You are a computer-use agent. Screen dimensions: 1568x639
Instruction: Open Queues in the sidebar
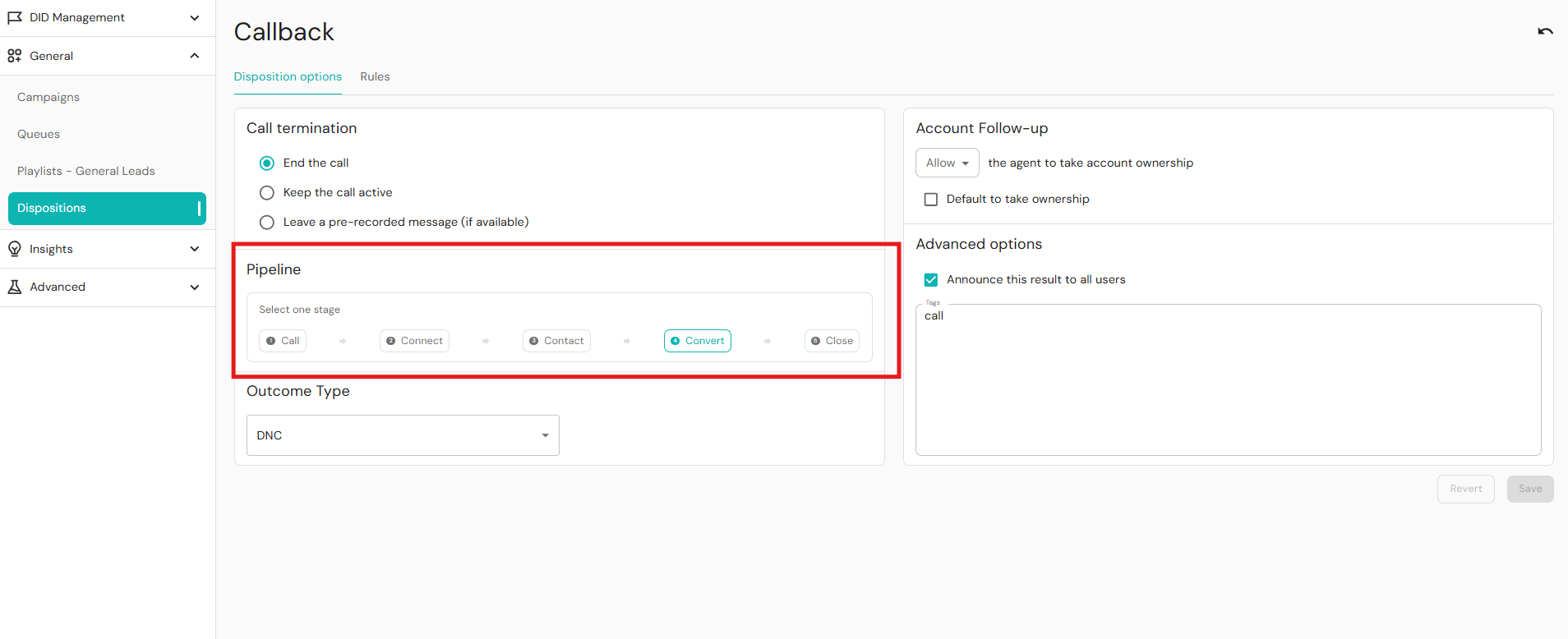click(39, 134)
